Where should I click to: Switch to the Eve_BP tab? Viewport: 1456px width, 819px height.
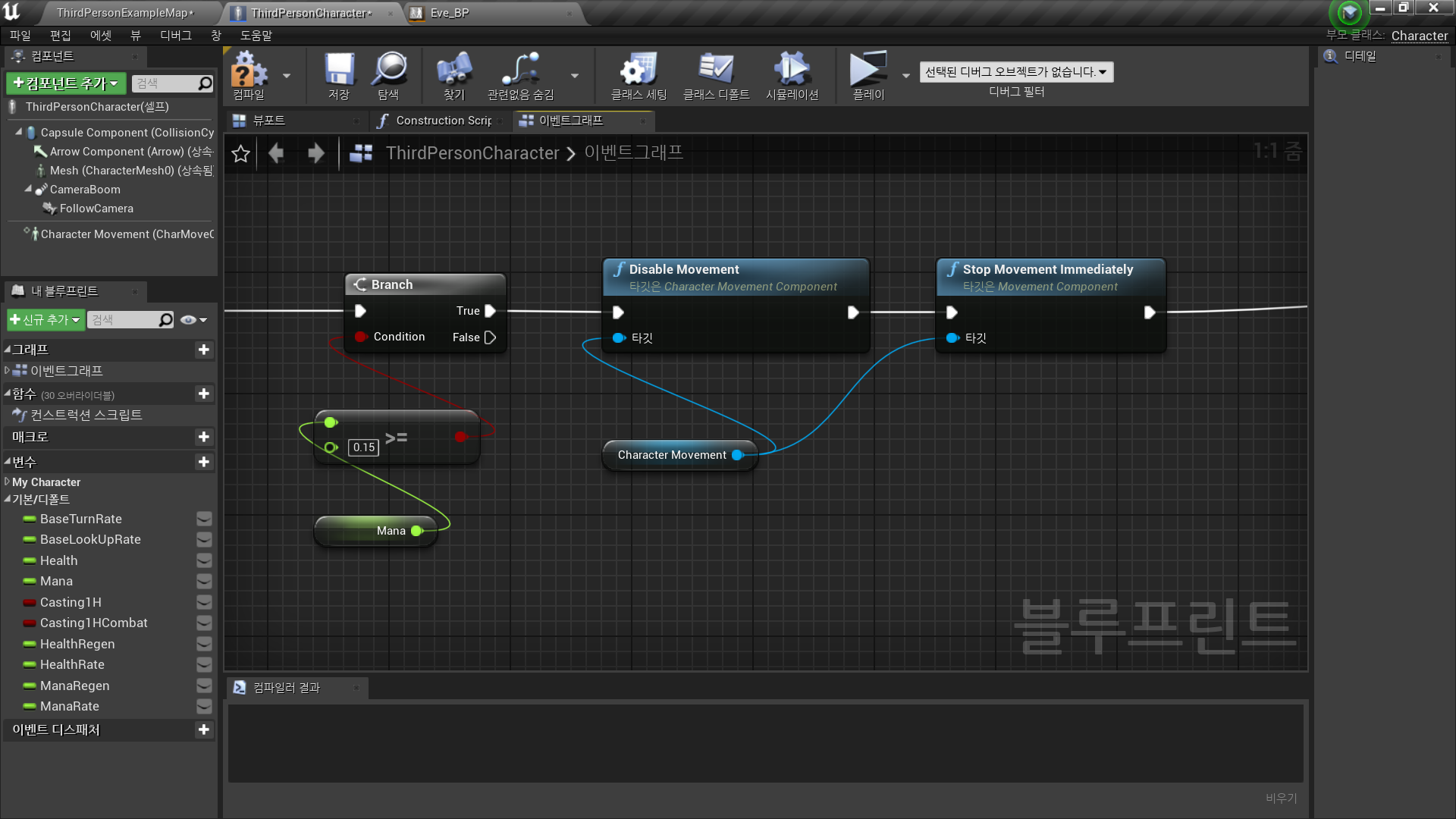coord(449,13)
